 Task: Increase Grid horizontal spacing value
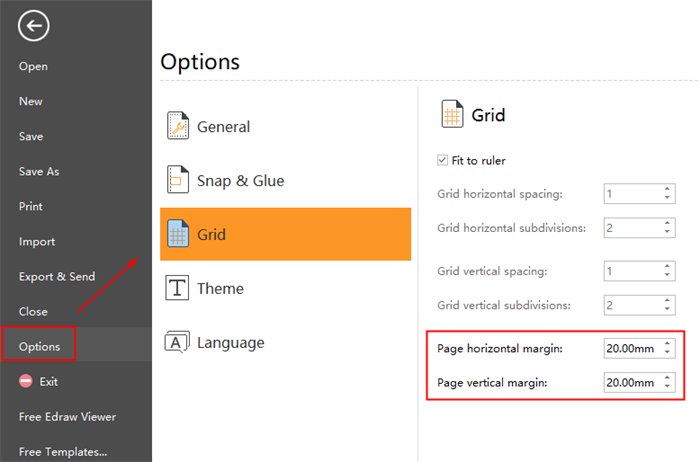667,188
